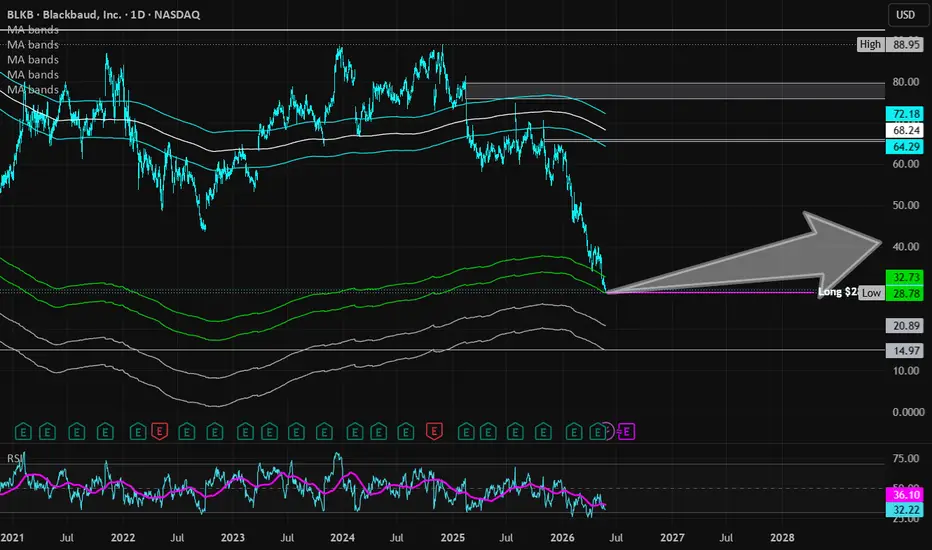Select the Long position label on chart
The height and width of the screenshot is (550, 932).
tap(837, 291)
